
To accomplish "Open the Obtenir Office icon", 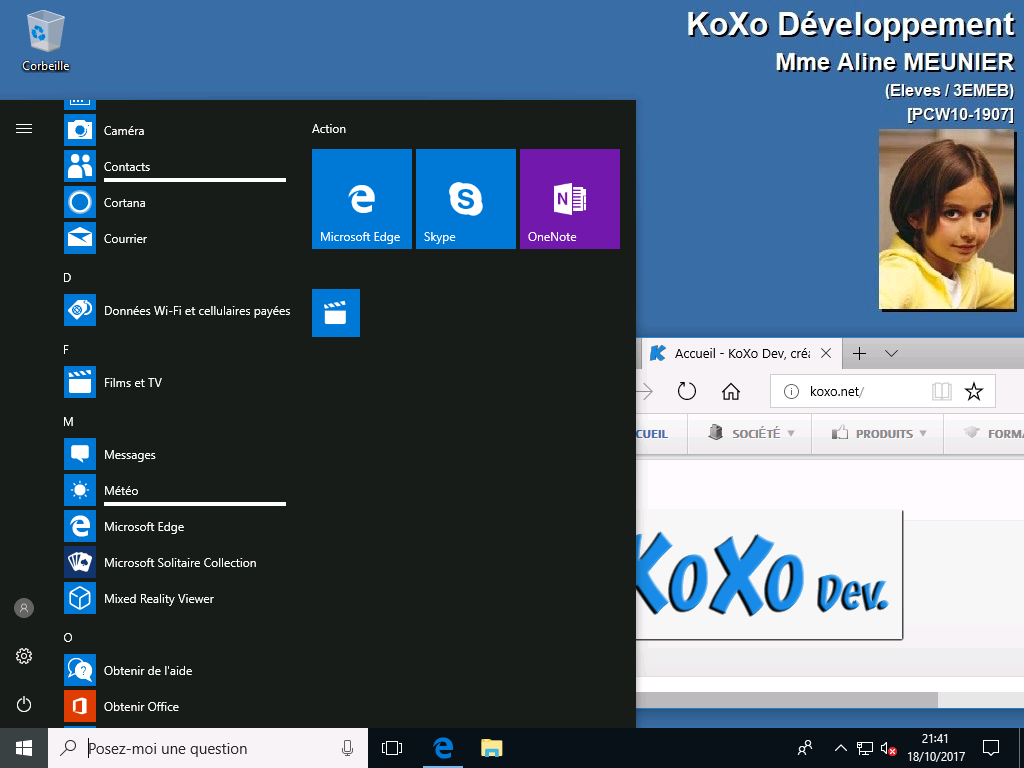I will tap(80, 706).
